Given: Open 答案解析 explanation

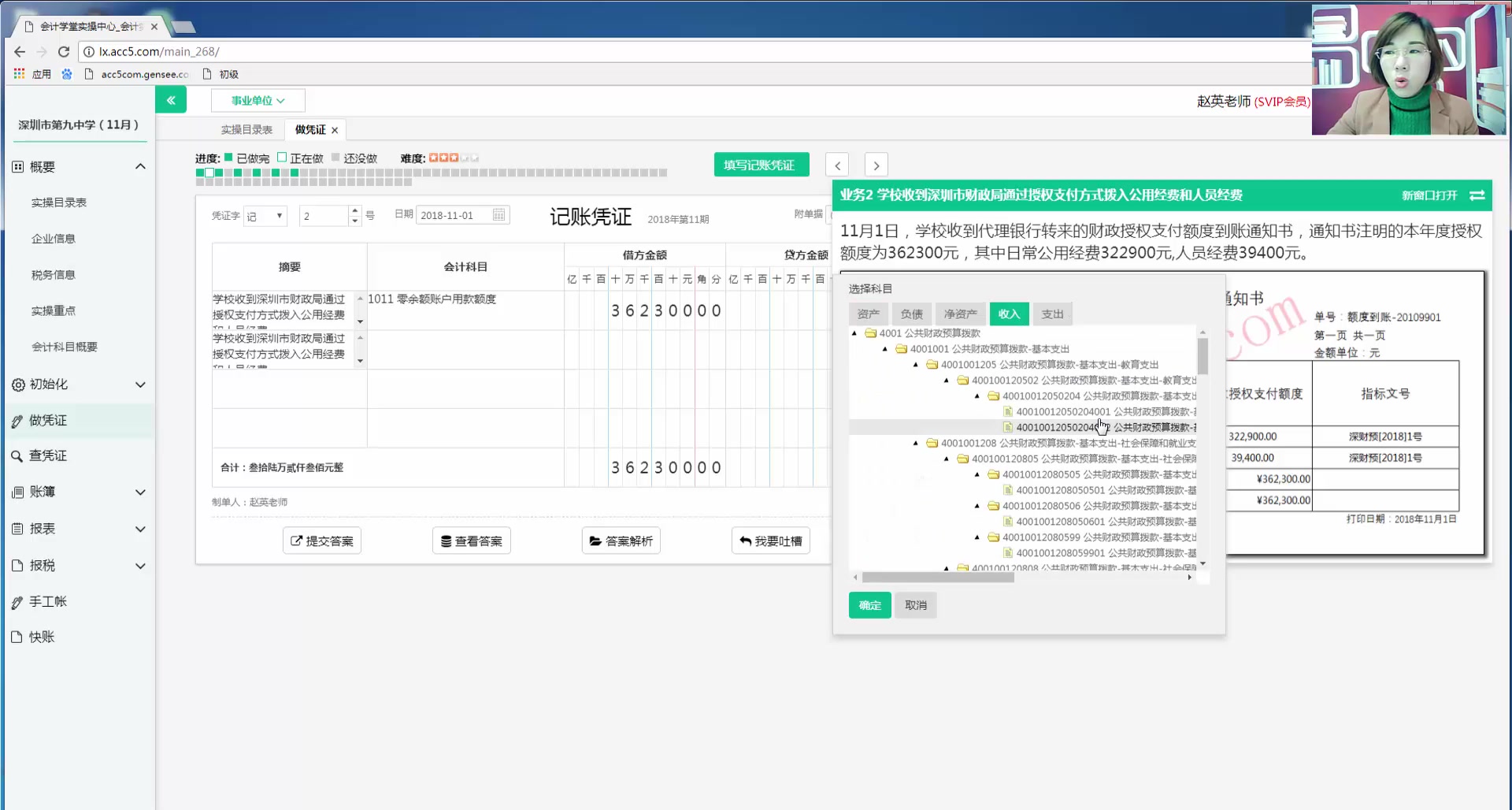Looking at the screenshot, I should coord(621,541).
